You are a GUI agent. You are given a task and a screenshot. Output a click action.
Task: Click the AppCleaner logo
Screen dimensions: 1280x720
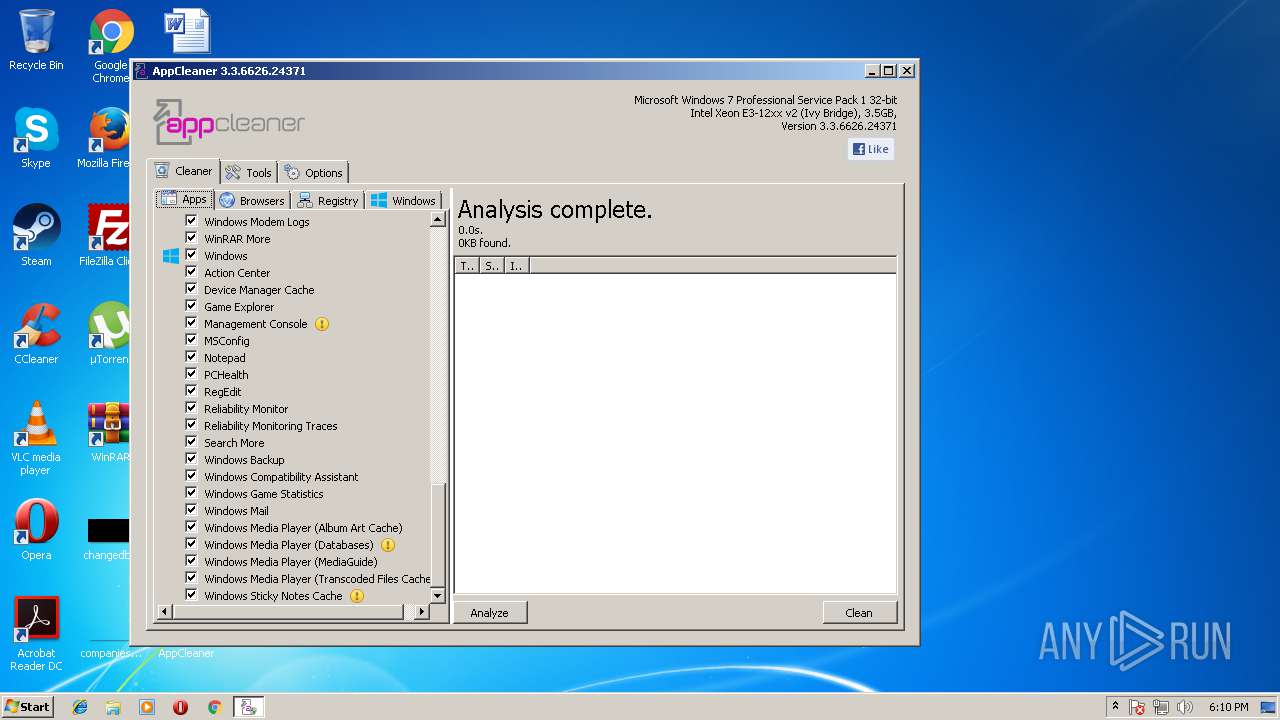point(229,122)
